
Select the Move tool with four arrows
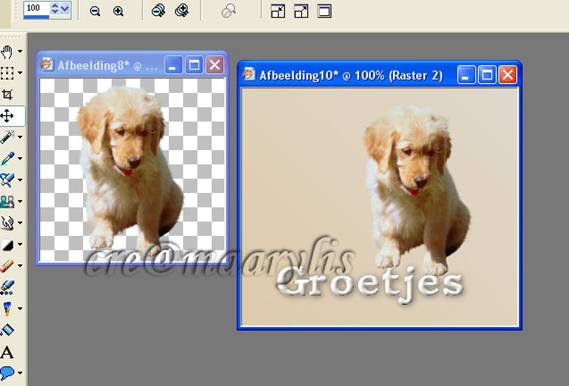7,116
